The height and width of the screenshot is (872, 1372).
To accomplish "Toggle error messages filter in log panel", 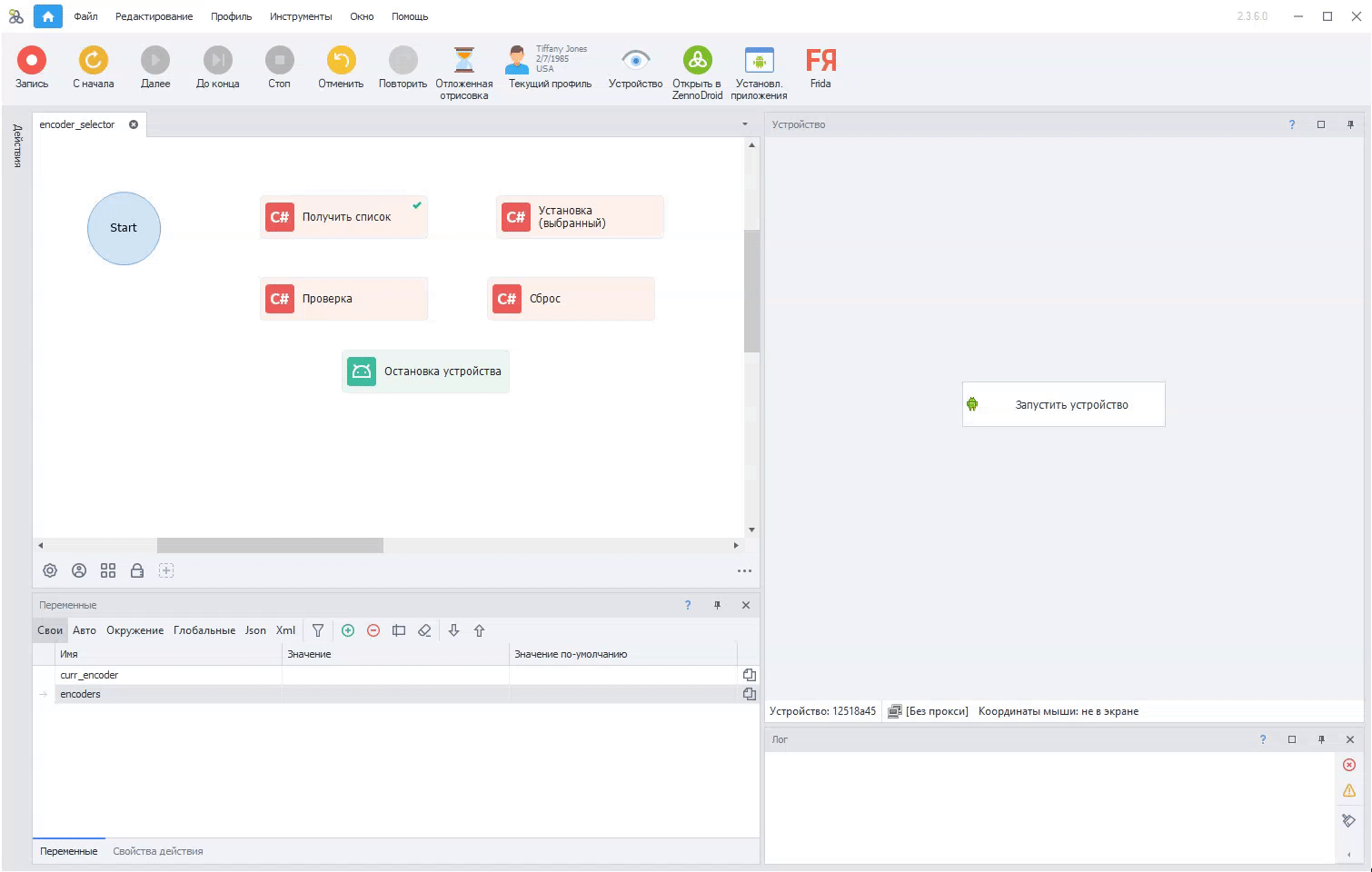I will click(x=1348, y=764).
